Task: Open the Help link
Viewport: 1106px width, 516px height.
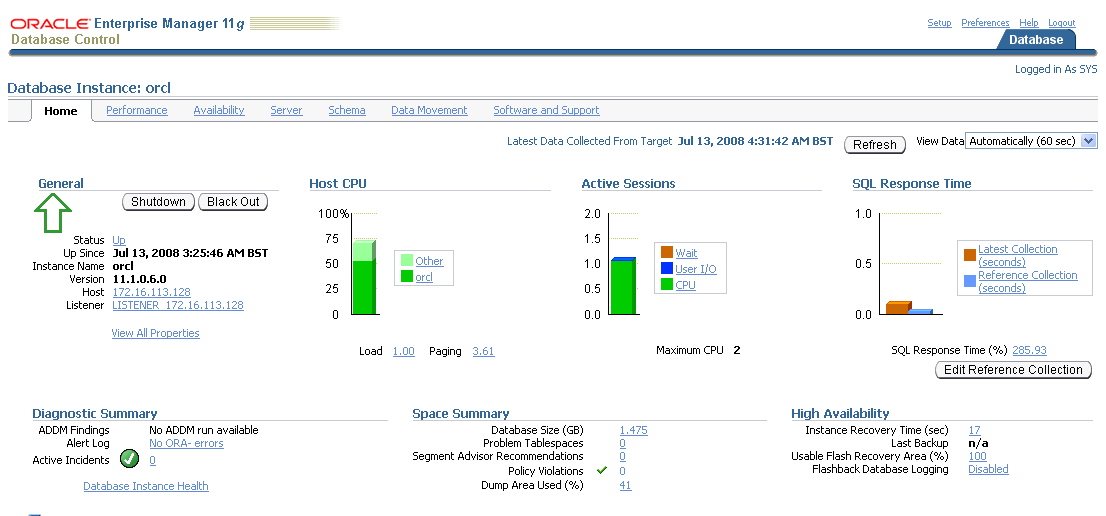Action: click(1029, 23)
